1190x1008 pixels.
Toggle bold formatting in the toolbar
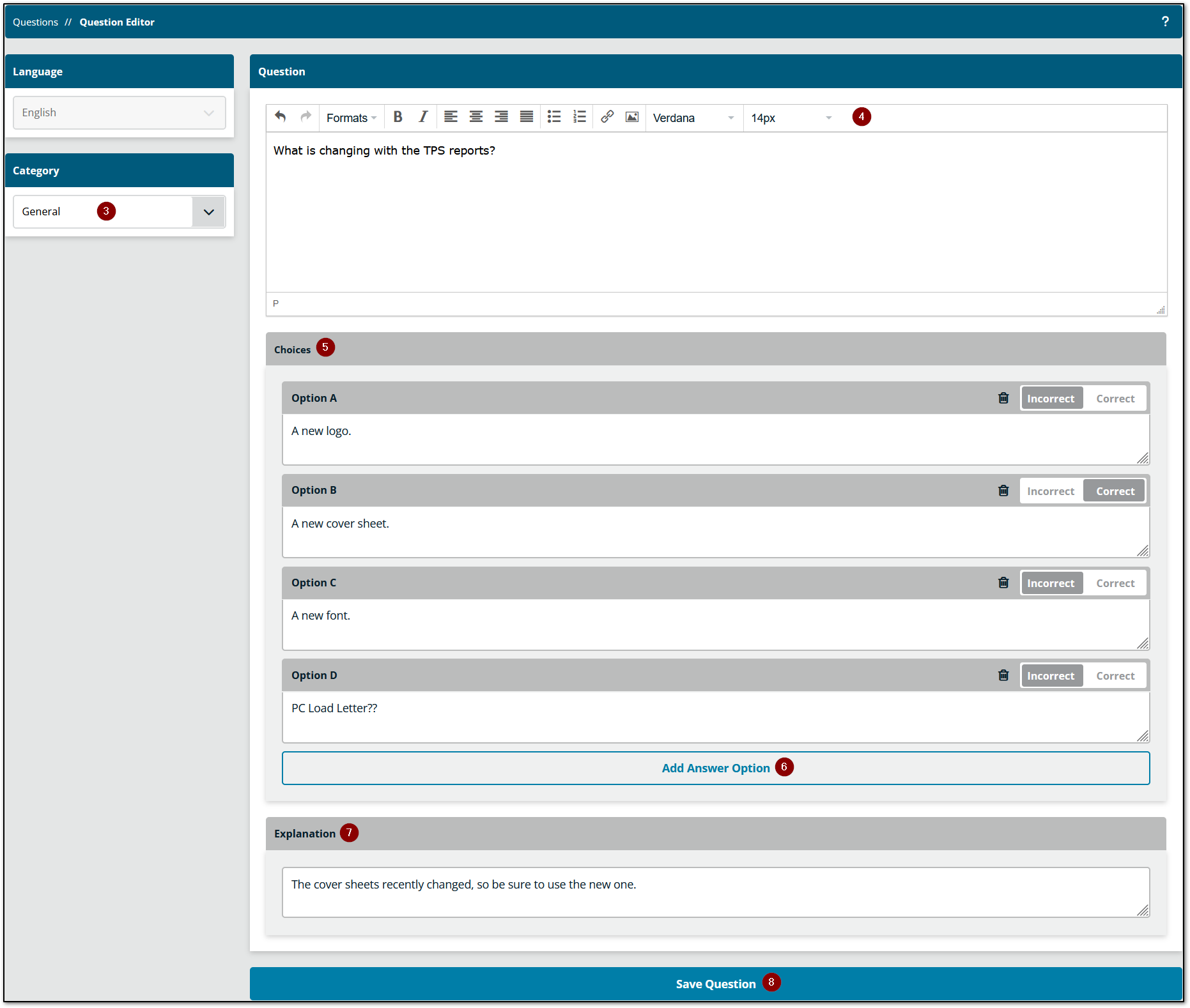[x=398, y=117]
